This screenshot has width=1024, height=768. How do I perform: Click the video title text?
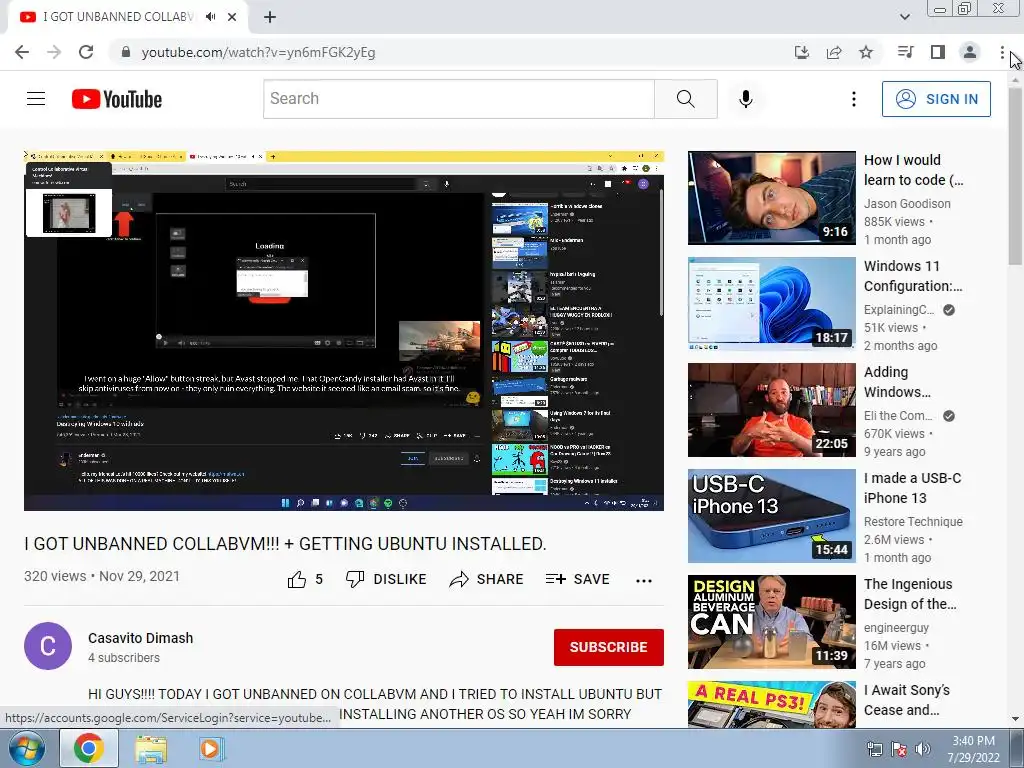(285, 543)
